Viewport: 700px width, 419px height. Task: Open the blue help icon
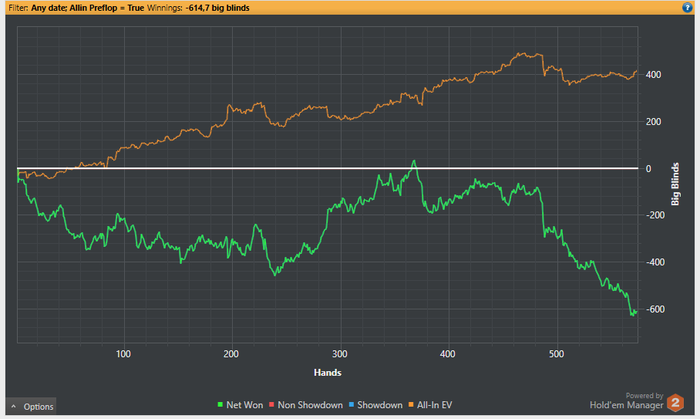click(x=687, y=8)
